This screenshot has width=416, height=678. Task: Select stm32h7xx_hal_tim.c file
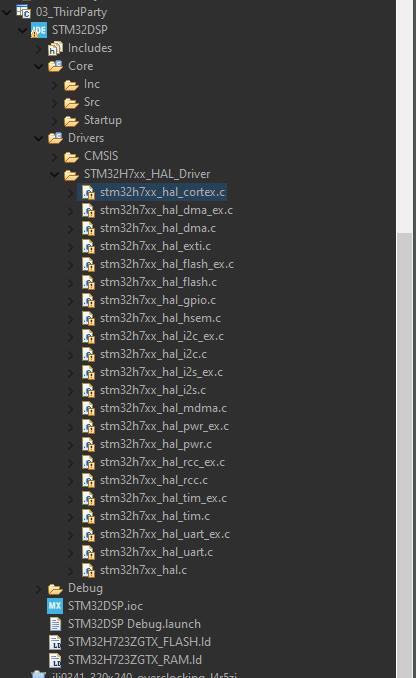pos(155,516)
